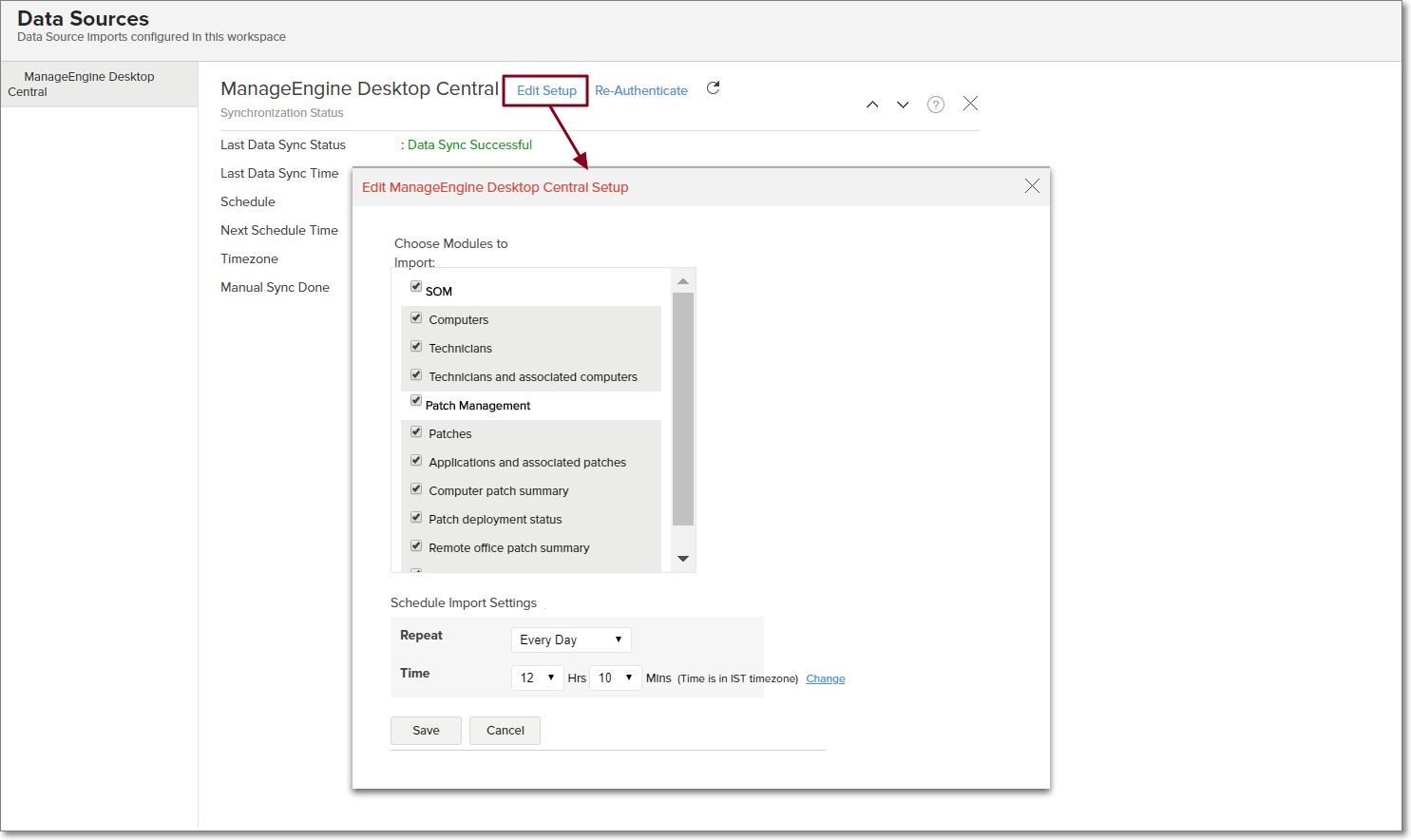Click the Last Data Sync Time label
This screenshot has height=840, width=1411.
point(279,173)
